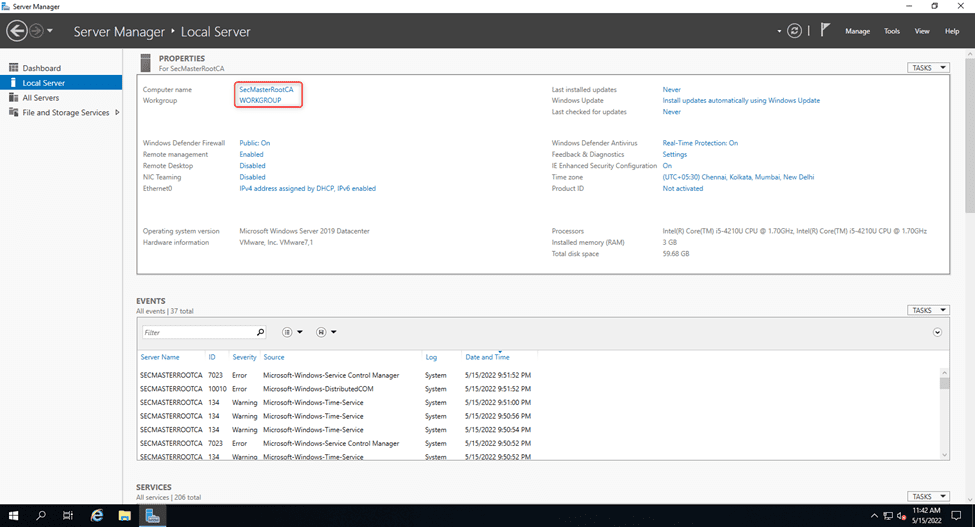Open the Public: On firewall link
This screenshot has height=527, width=975.
254,143
